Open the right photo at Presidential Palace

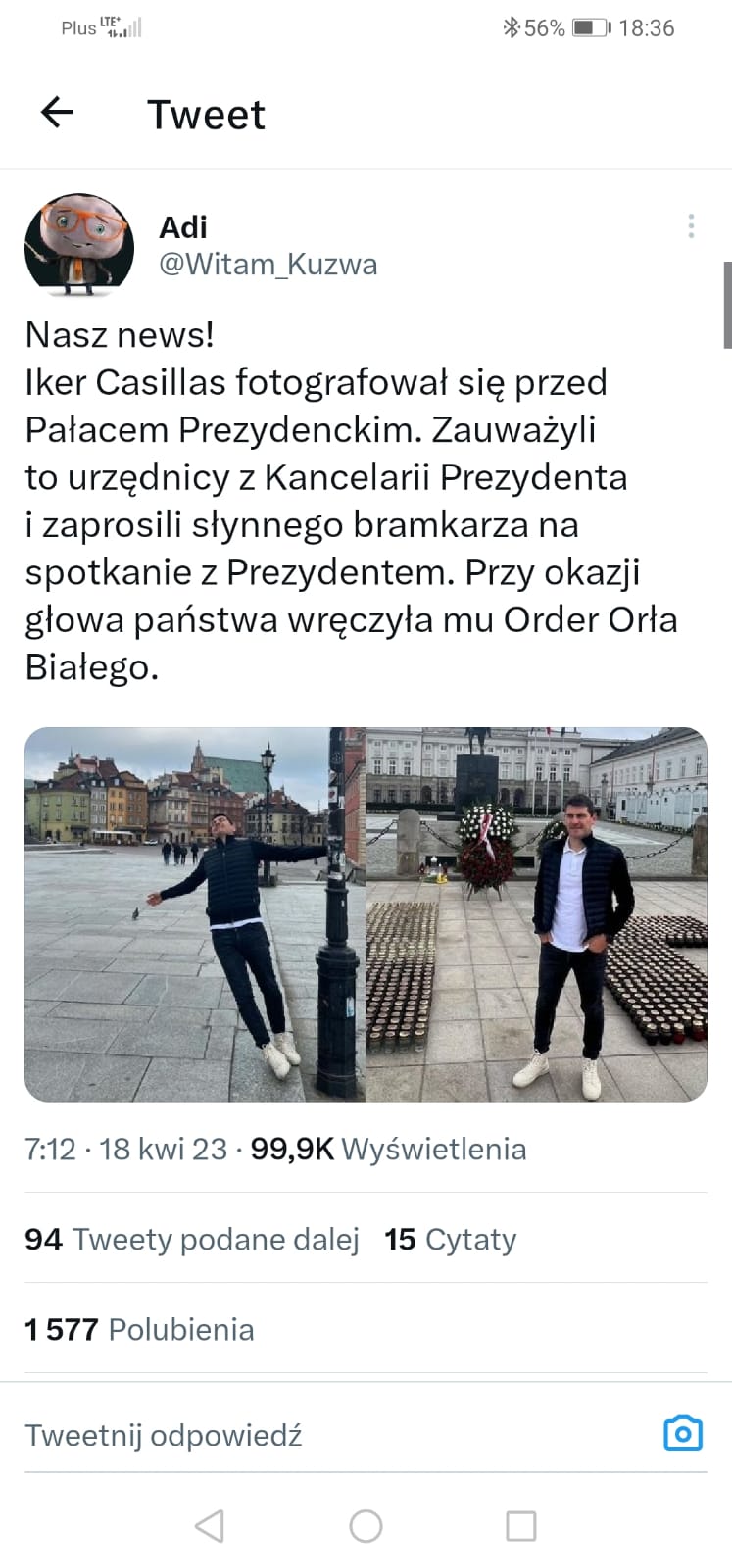pyautogui.click(x=537, y=914)
